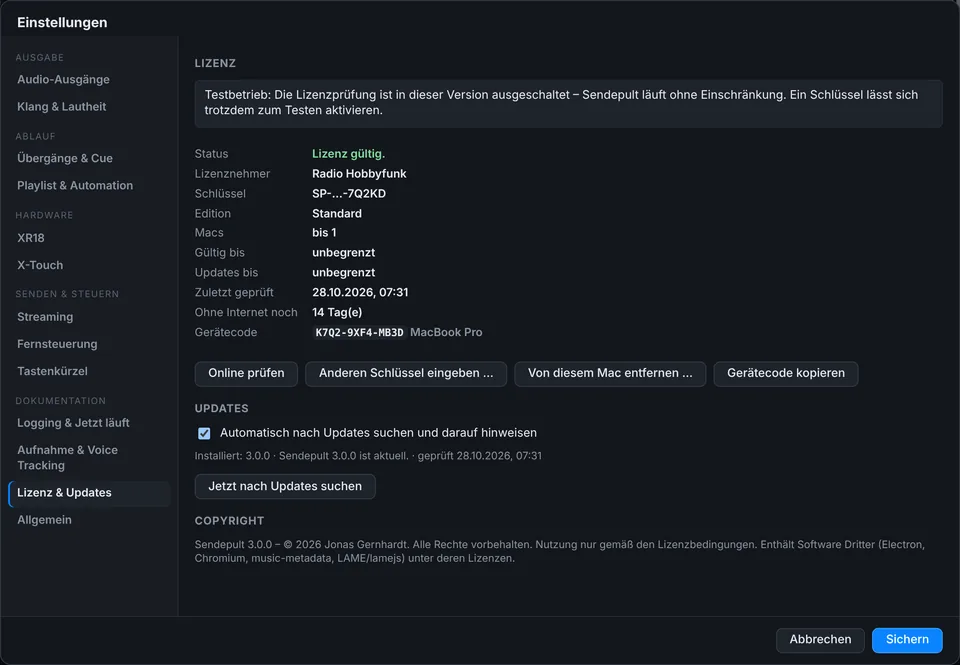Click the Macs value bis 1
Screen dimensions: 960x665
point(324,233)
